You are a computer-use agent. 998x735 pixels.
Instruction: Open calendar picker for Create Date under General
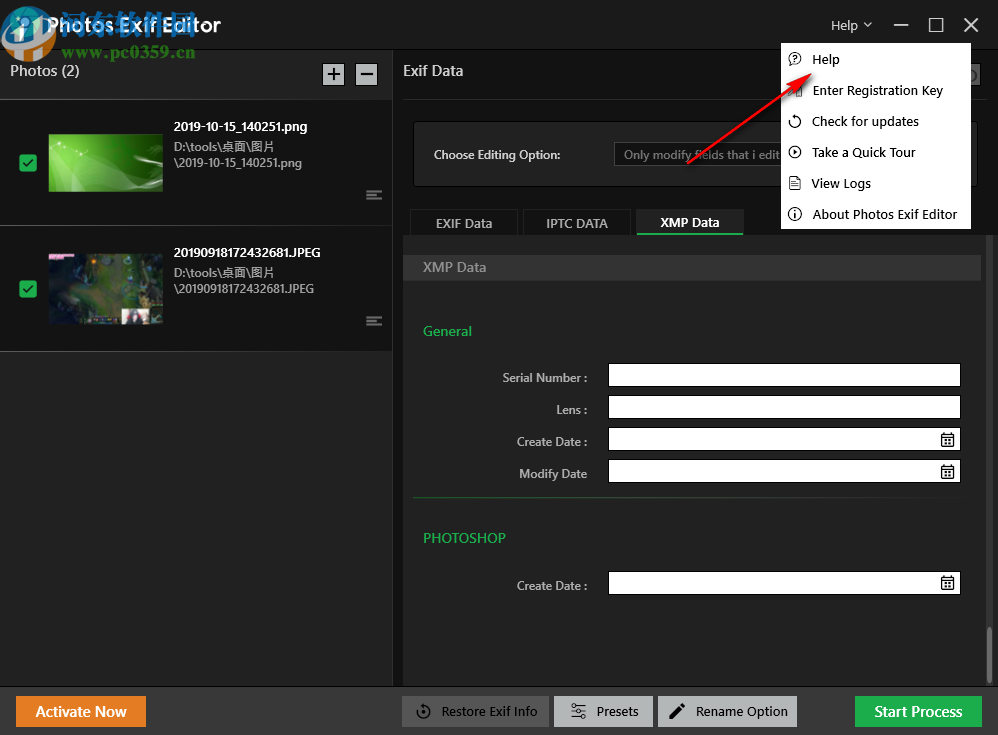947,439
